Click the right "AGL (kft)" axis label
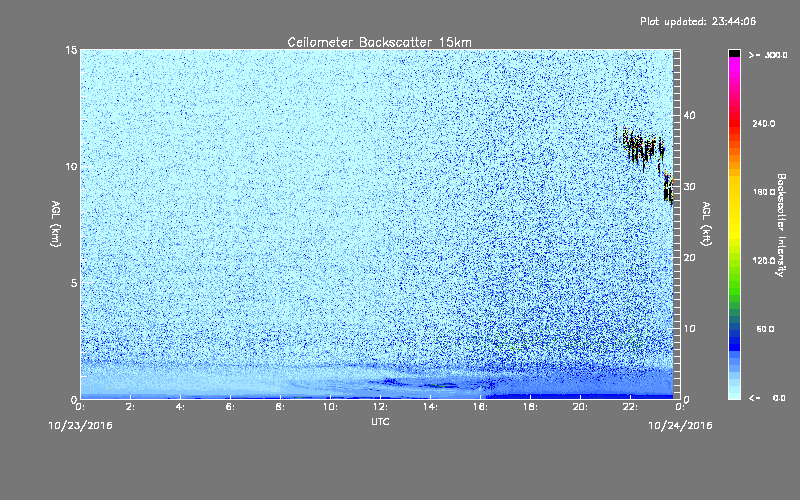This screenshot has height=500, width=800. [707, 223]
